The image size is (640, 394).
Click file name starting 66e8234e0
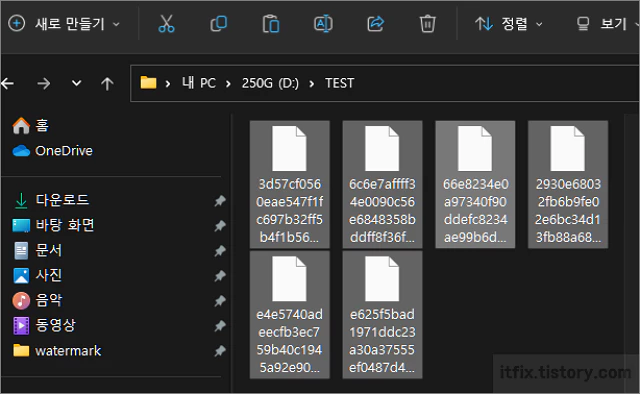point(475,211)
